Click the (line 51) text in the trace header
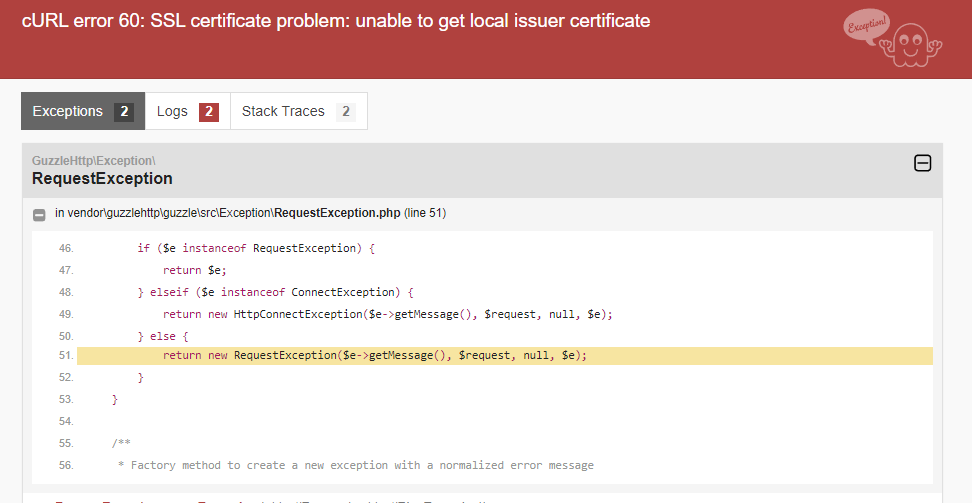The width and height of the screenshot is (972, 503). pos(425,213)
